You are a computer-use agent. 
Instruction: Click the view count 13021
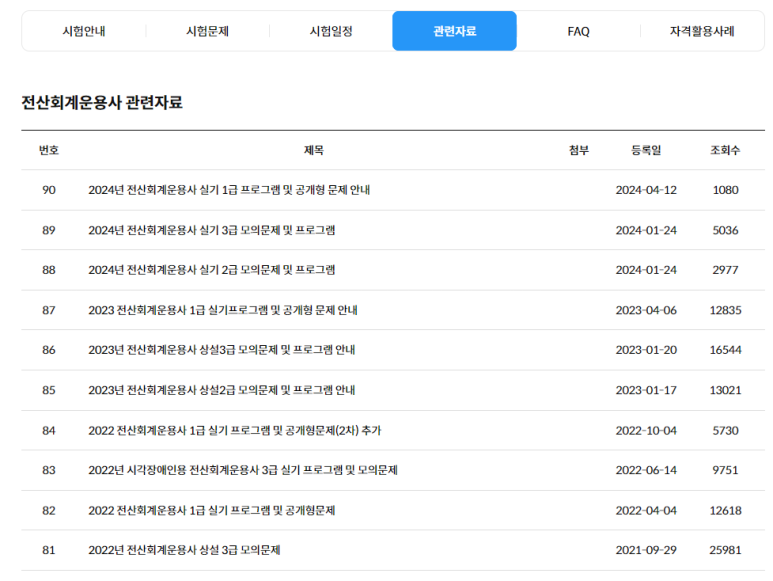tap(725, 390)
